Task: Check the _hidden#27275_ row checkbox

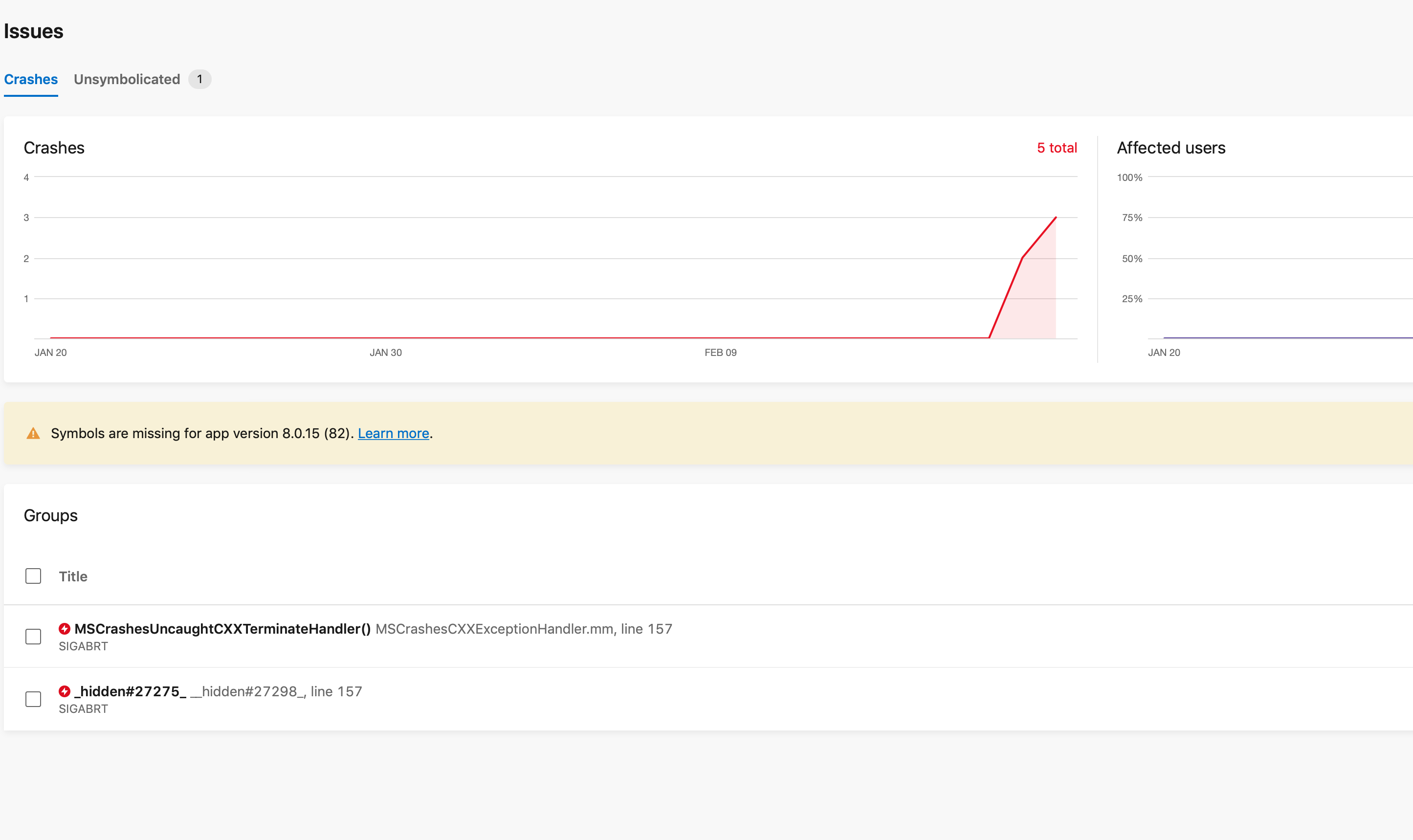Action: [x=33, y=699]
